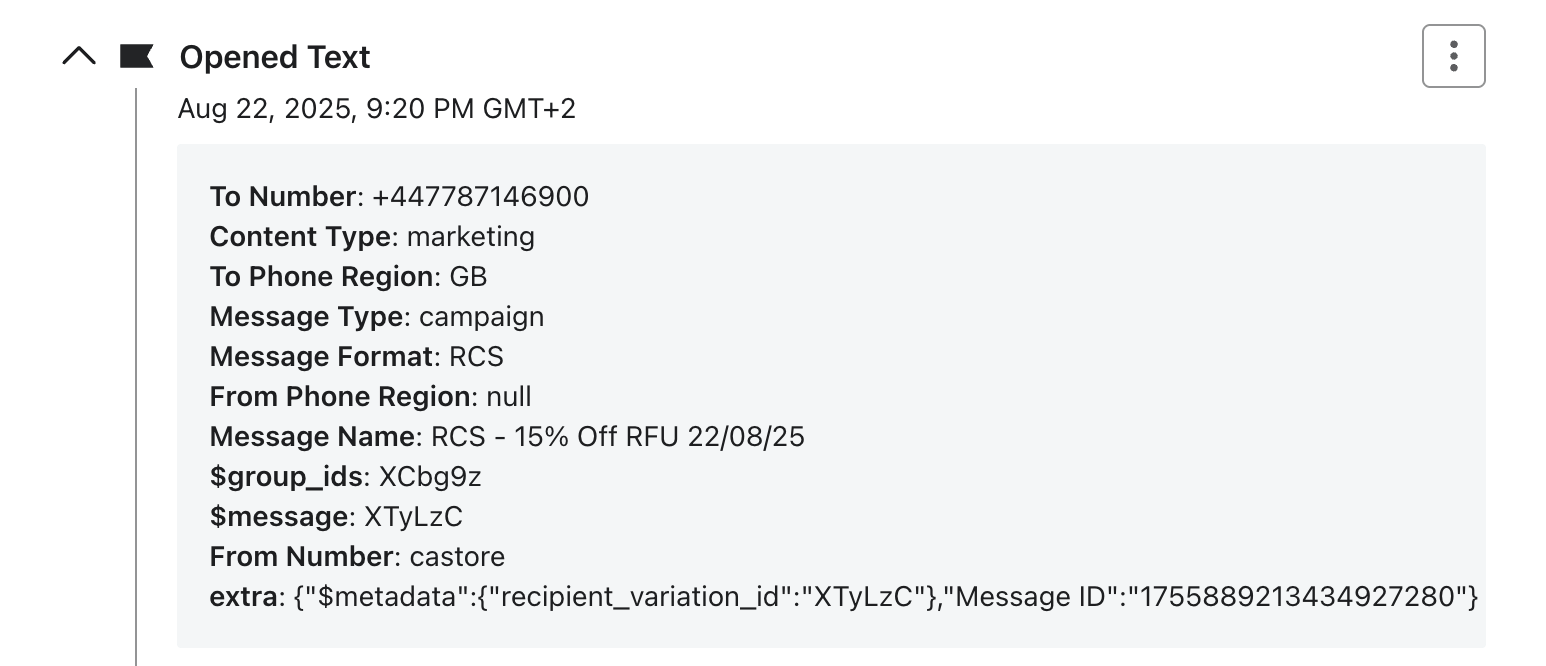The image size is (1546, 666).
Task: Click the Message Name RCS 15% Off text
Action: pos(617,437)
